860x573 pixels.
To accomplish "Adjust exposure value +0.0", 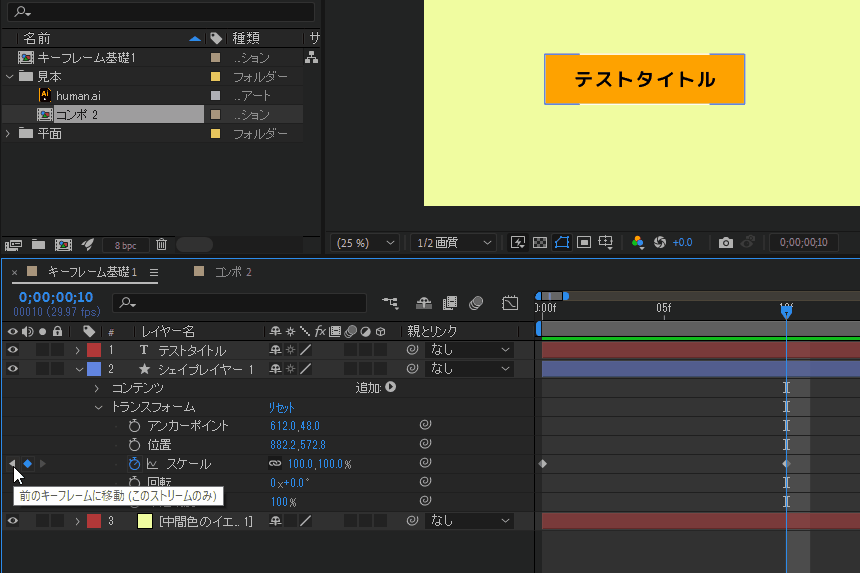I will 682,242.
